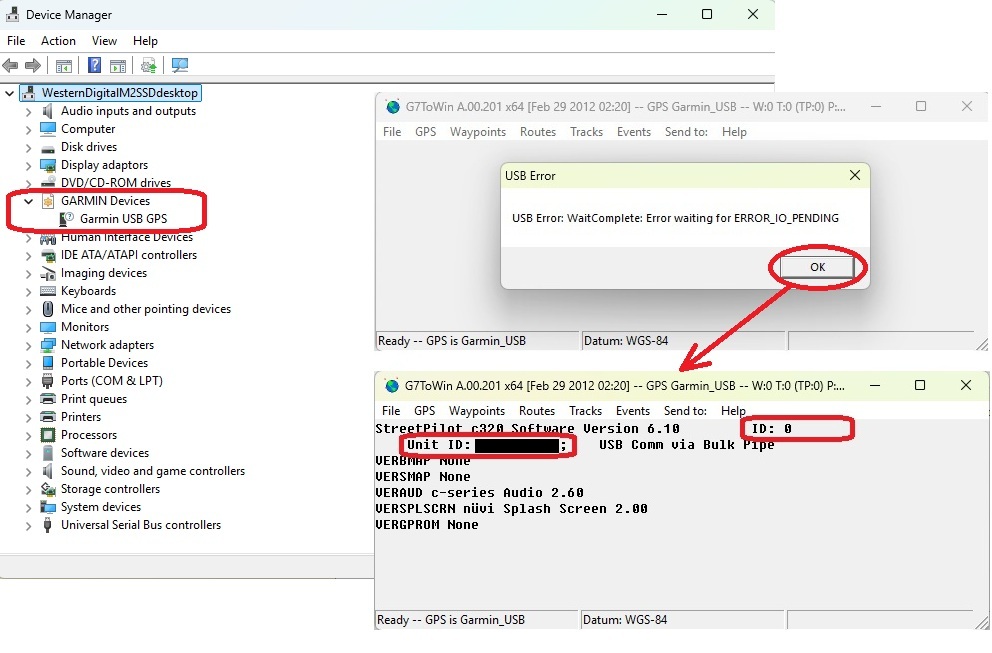Click 'Datum: WGS-84' in lower G7ToWin status bar
The image size is (992, 653).
(x=624, y=620)
